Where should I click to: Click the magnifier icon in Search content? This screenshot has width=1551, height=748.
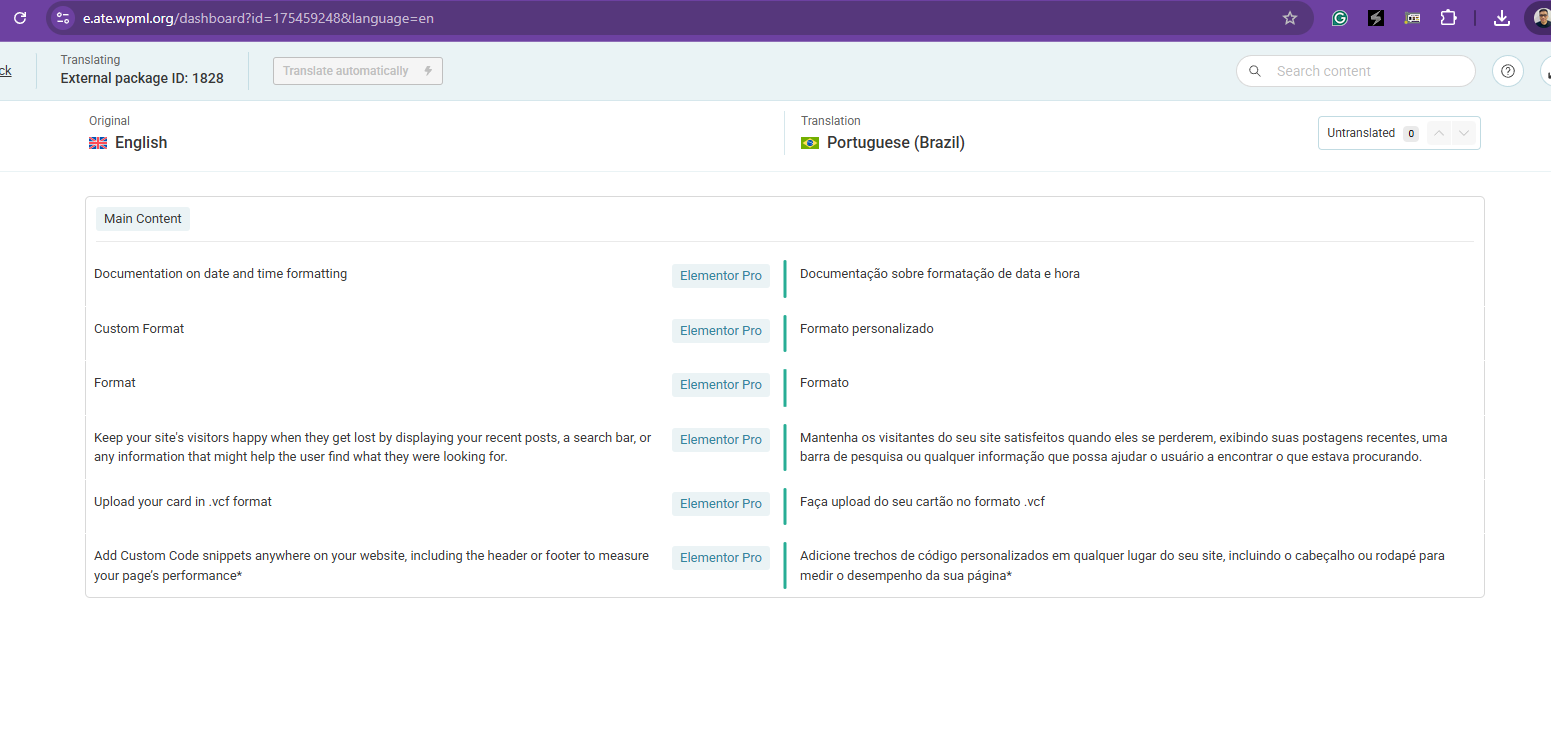coord(1255,71)
